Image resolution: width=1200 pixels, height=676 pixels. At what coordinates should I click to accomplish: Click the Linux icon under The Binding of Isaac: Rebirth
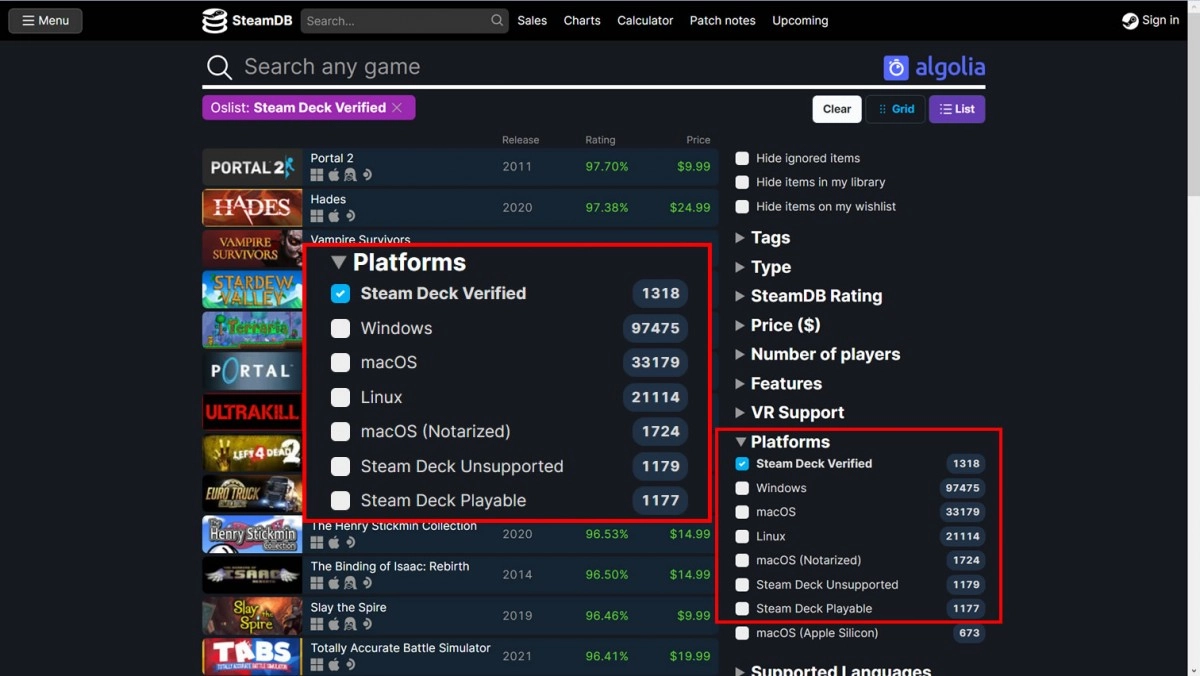[x=350, y=583]
